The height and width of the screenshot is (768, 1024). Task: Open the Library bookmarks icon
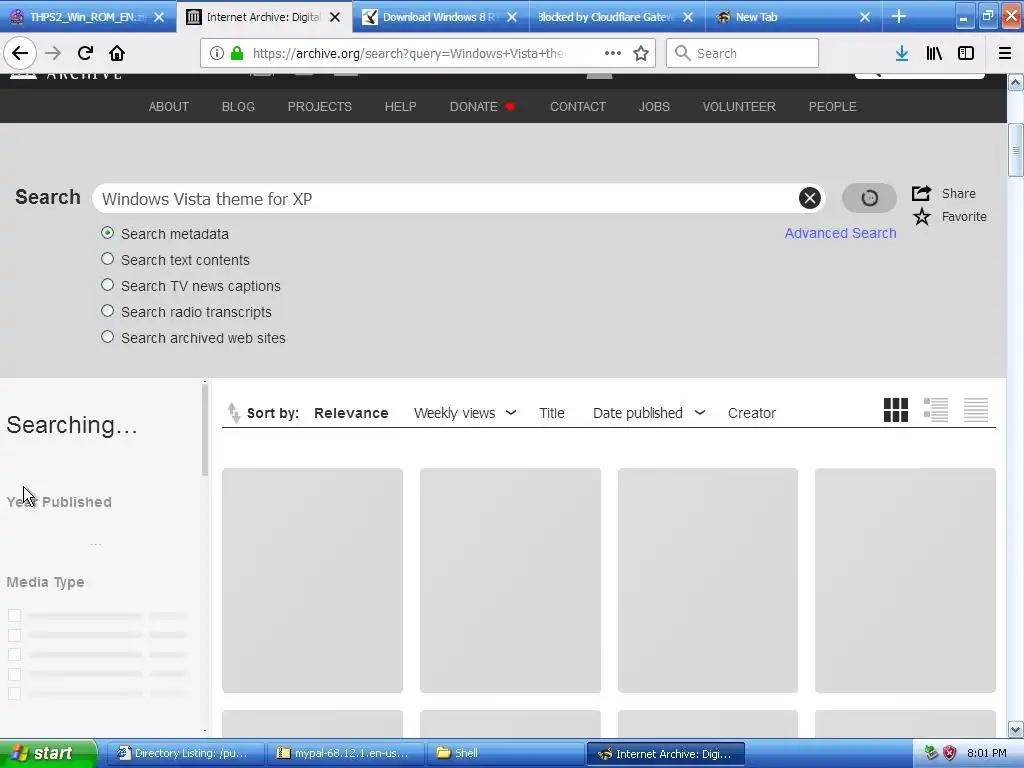[934, 54]
